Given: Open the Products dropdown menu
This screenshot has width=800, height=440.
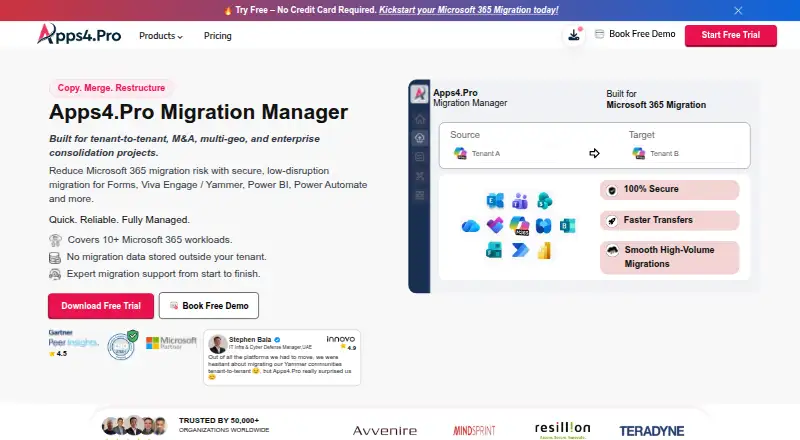Looking at the screenshot, I should point(161,36).
